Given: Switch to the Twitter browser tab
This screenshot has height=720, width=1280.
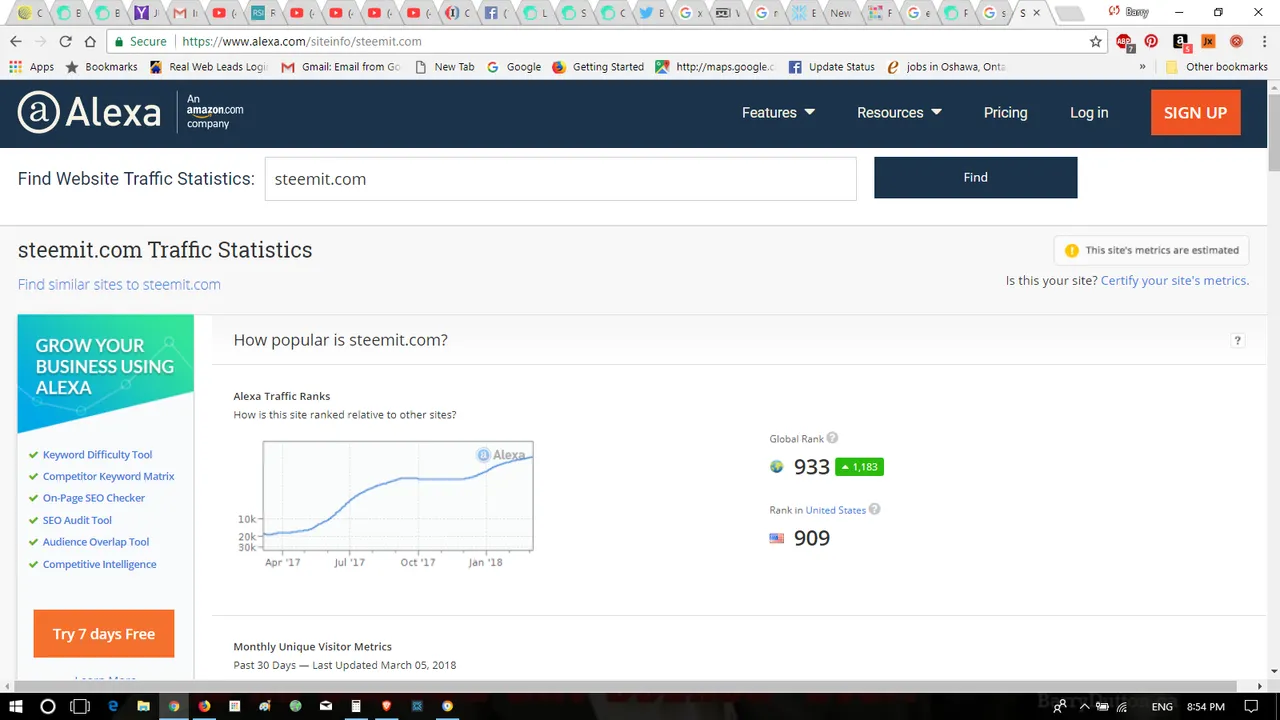Looking at the screenshot, I should [651, 13].
